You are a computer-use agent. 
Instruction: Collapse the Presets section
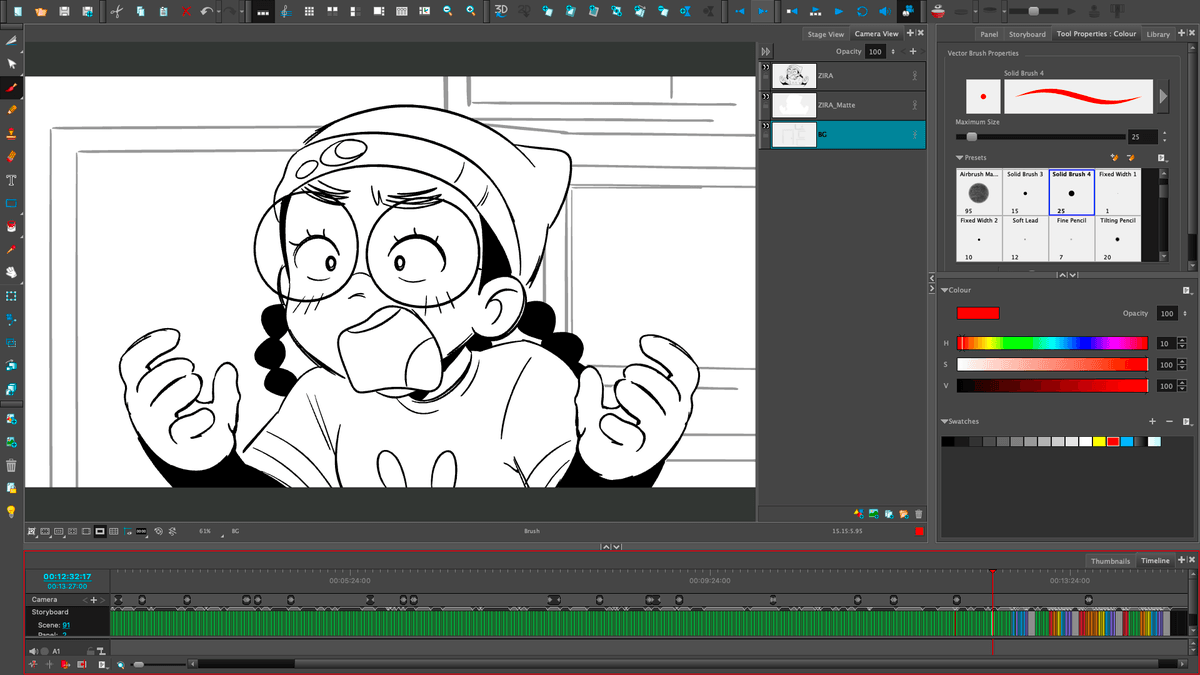(960, 157)
